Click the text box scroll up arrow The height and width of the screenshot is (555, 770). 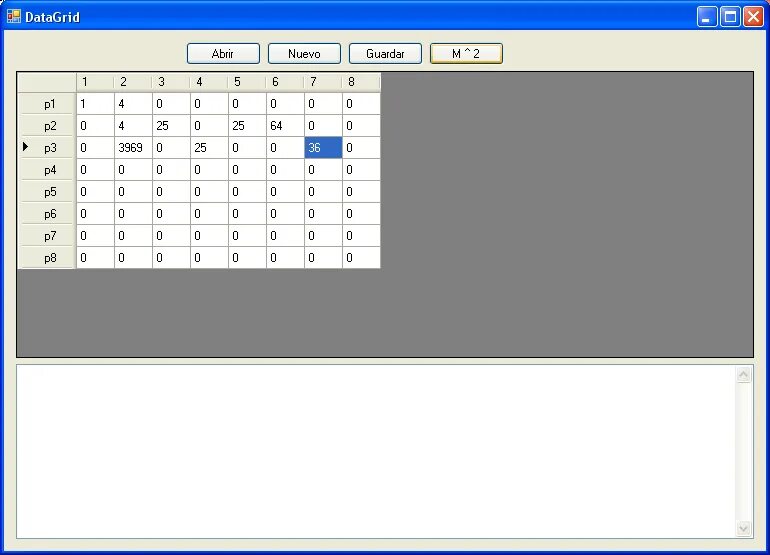click(x=743, y=375)
